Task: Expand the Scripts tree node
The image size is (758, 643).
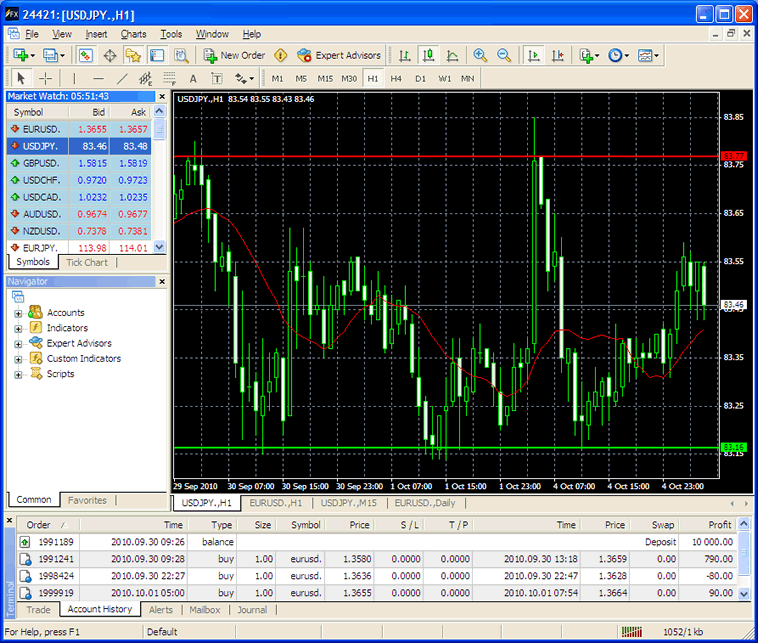Action: [18, 375]
